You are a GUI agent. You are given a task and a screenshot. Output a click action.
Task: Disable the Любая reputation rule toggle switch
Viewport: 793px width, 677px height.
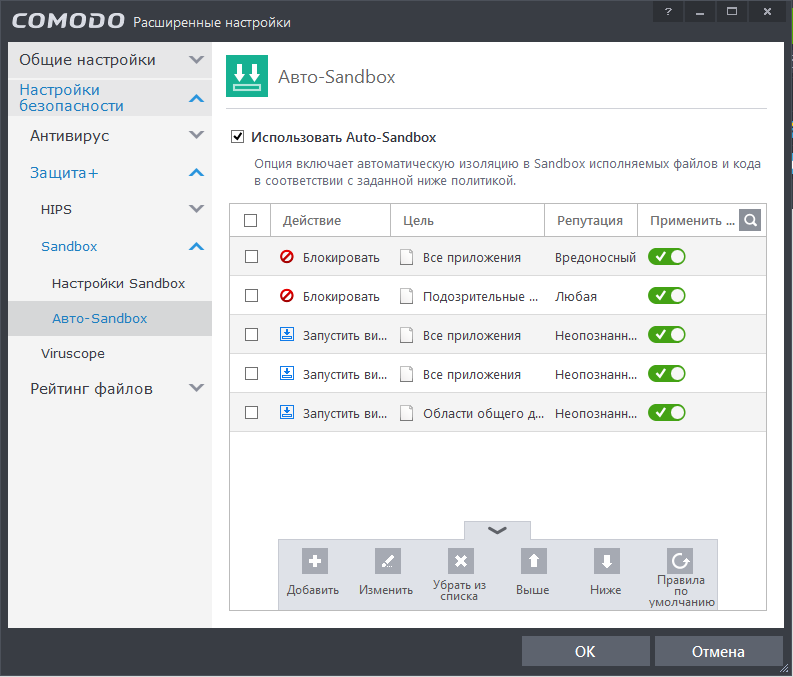667,296
